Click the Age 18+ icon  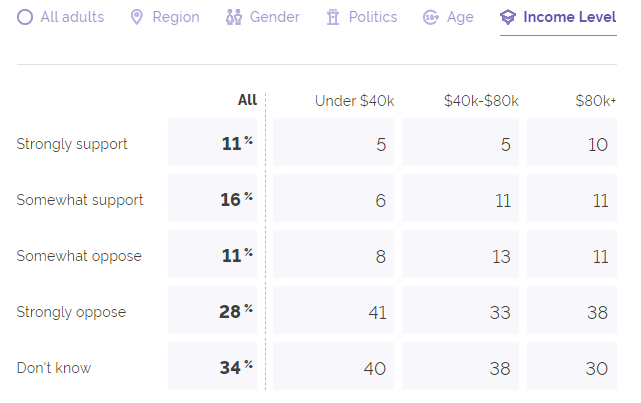pyautogui.click(x=431, y=17)
